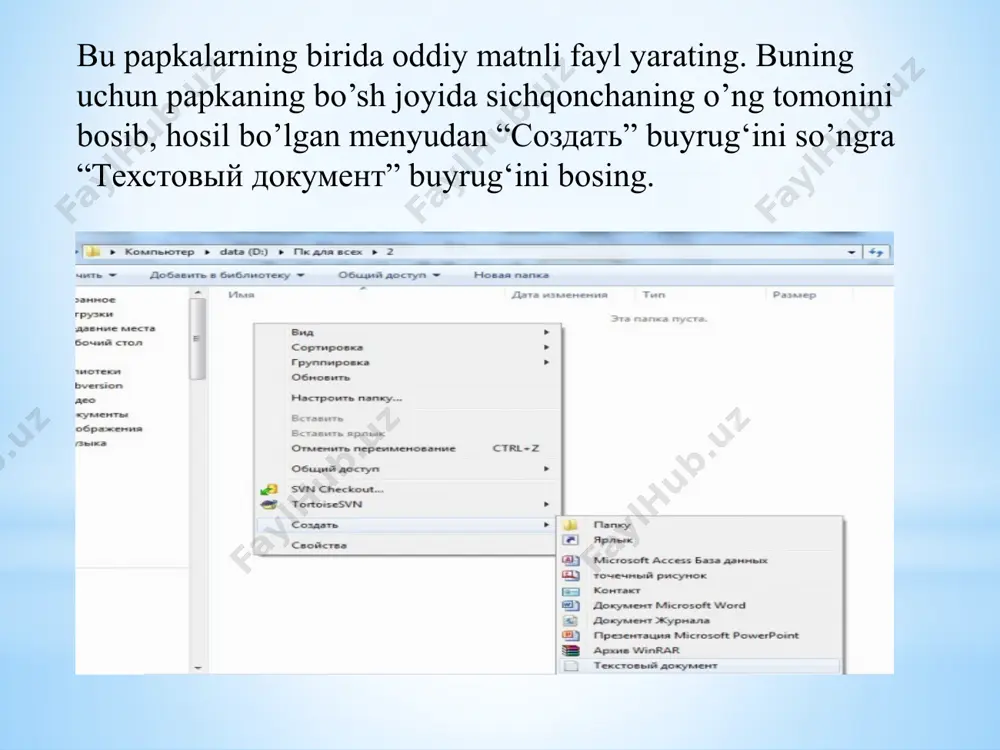This screenshot has width=1000, height=750.
Task: Click the Тип column header
Action: 654,295
